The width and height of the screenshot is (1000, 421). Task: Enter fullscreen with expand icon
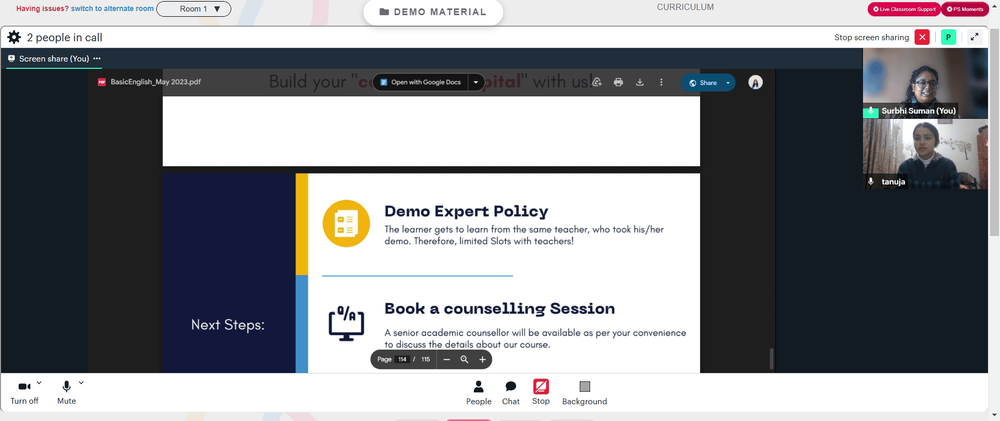(974, 37)
